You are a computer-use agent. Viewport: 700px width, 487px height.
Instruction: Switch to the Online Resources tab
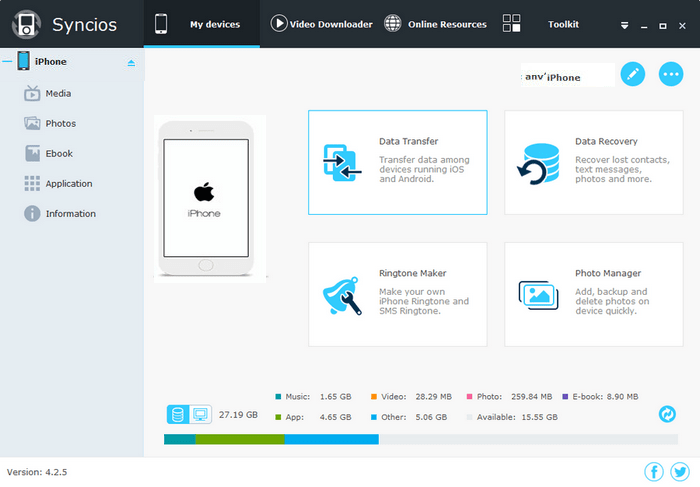[435, 24]
